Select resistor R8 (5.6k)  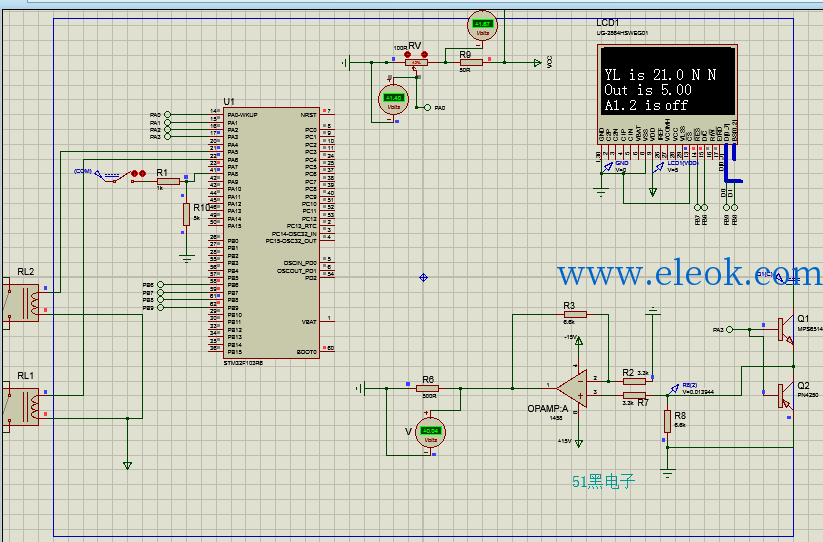[x=667, y=422]
